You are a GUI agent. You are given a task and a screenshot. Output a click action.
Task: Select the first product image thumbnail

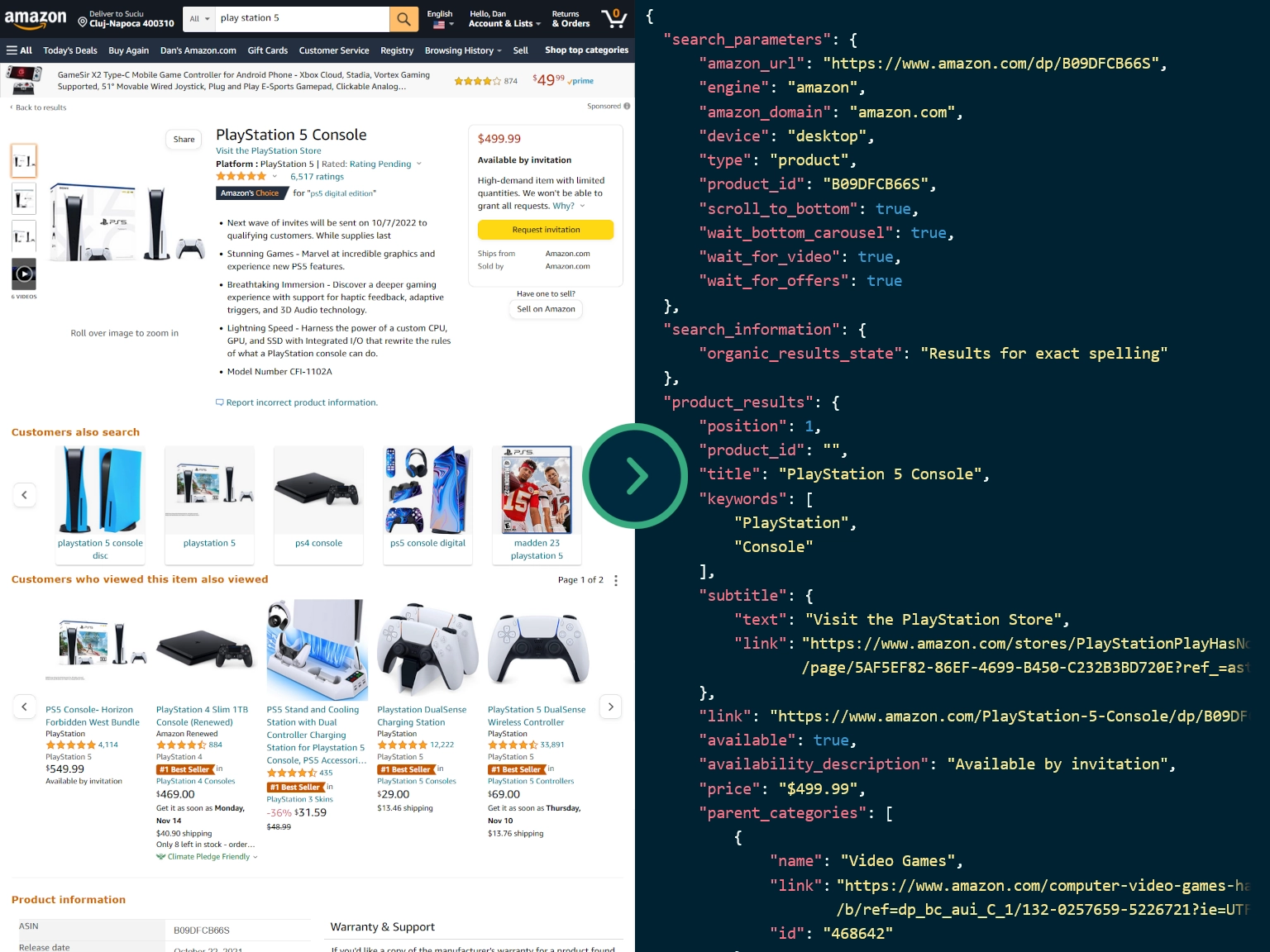point(24,160)
